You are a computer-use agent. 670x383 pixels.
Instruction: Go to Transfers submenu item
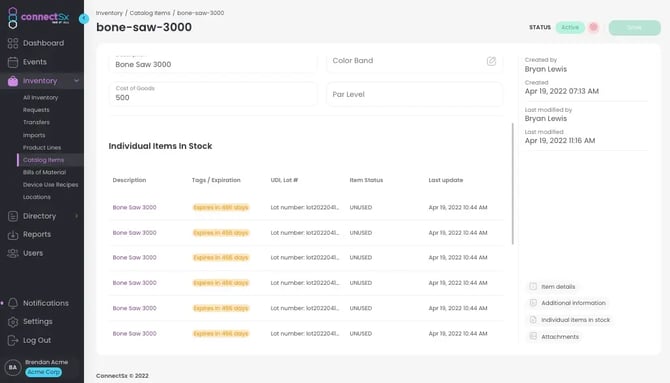tap(36, 123)
